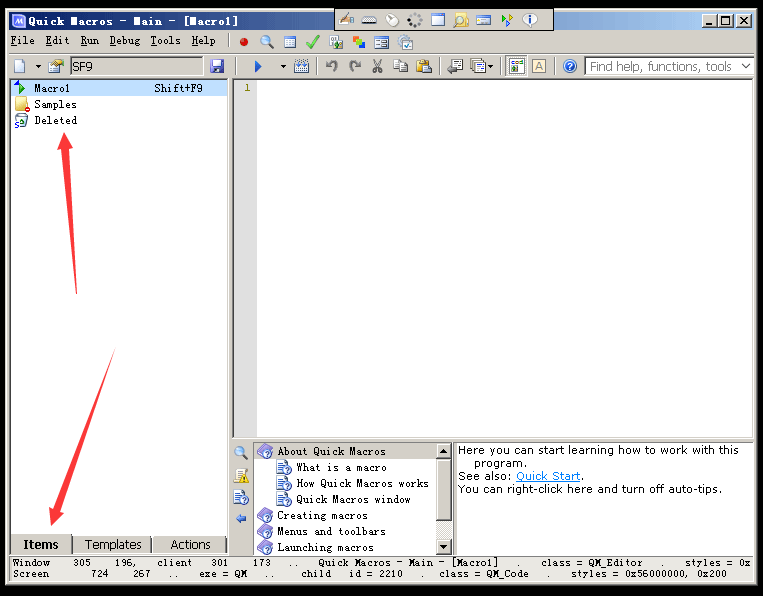Select the Samples folder in items list
This screenshot has width=763, height=596.
coord(55,104)
